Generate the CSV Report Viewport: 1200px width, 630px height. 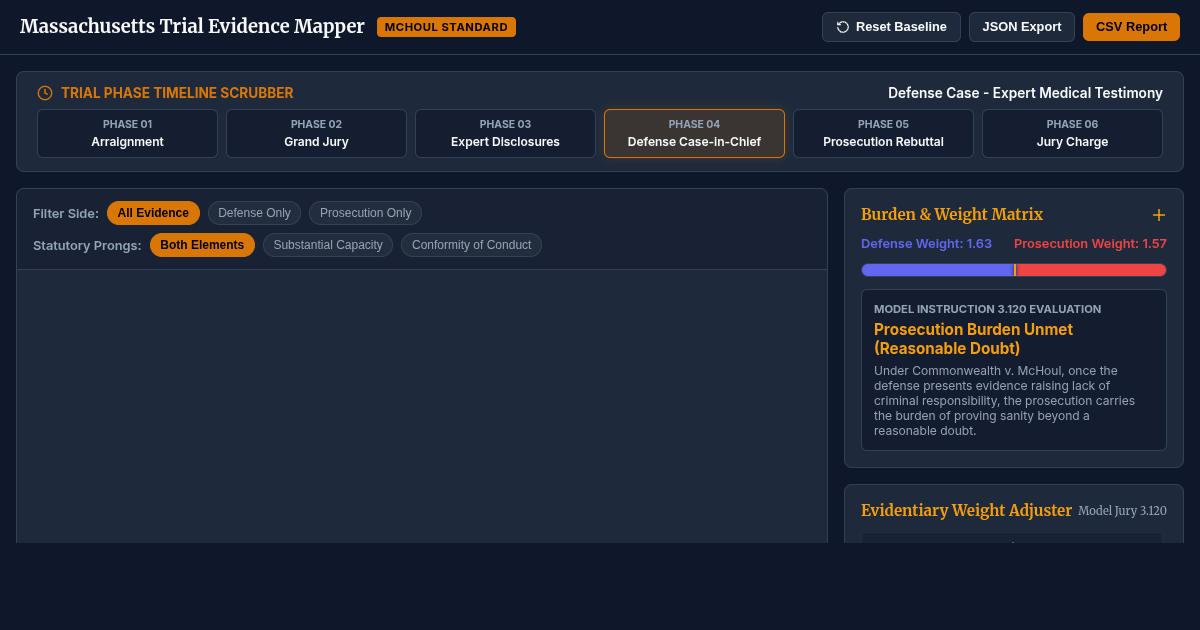1131,27
